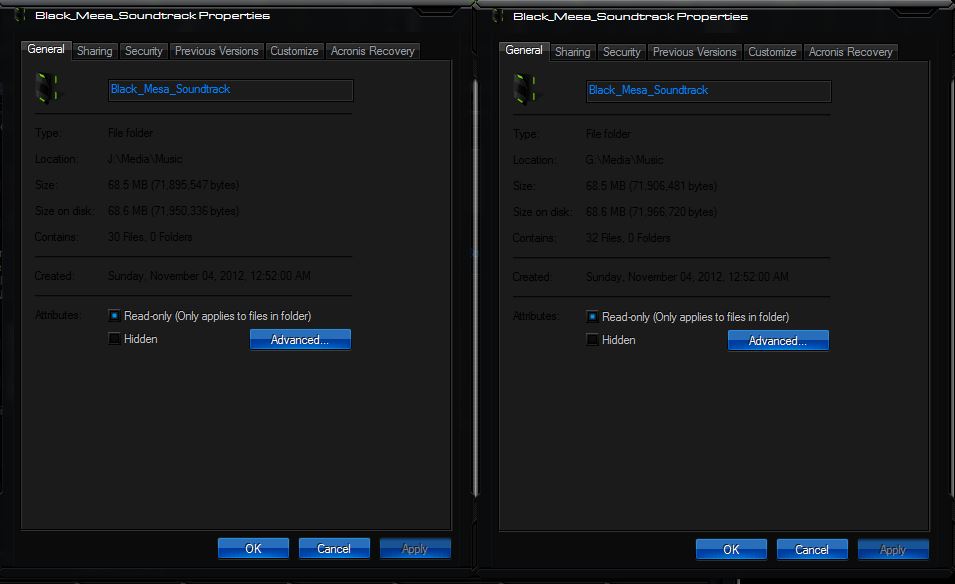The width and height of the screenshot is (955, 584).
Task: Click title bar of J: drive Properties window
Action: [238, 16]
